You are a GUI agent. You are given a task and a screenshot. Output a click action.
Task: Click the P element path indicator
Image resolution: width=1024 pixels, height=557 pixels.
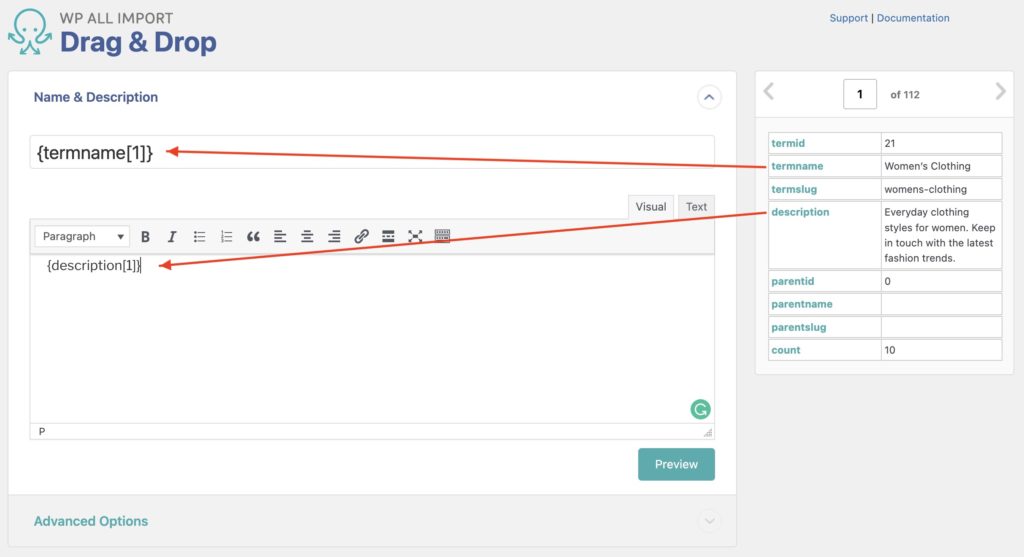pos(42,432)
